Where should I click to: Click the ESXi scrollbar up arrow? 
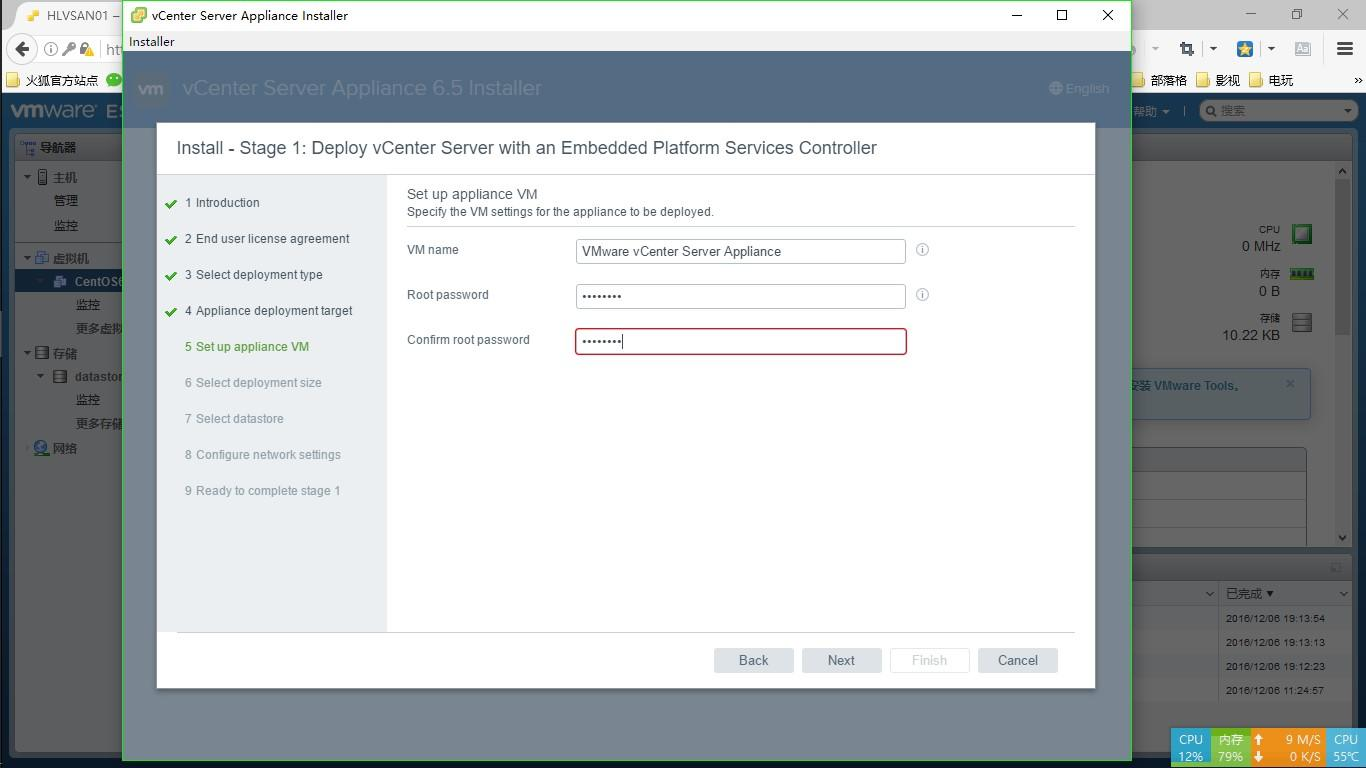pyautogui.click(x=1342, y=172)
